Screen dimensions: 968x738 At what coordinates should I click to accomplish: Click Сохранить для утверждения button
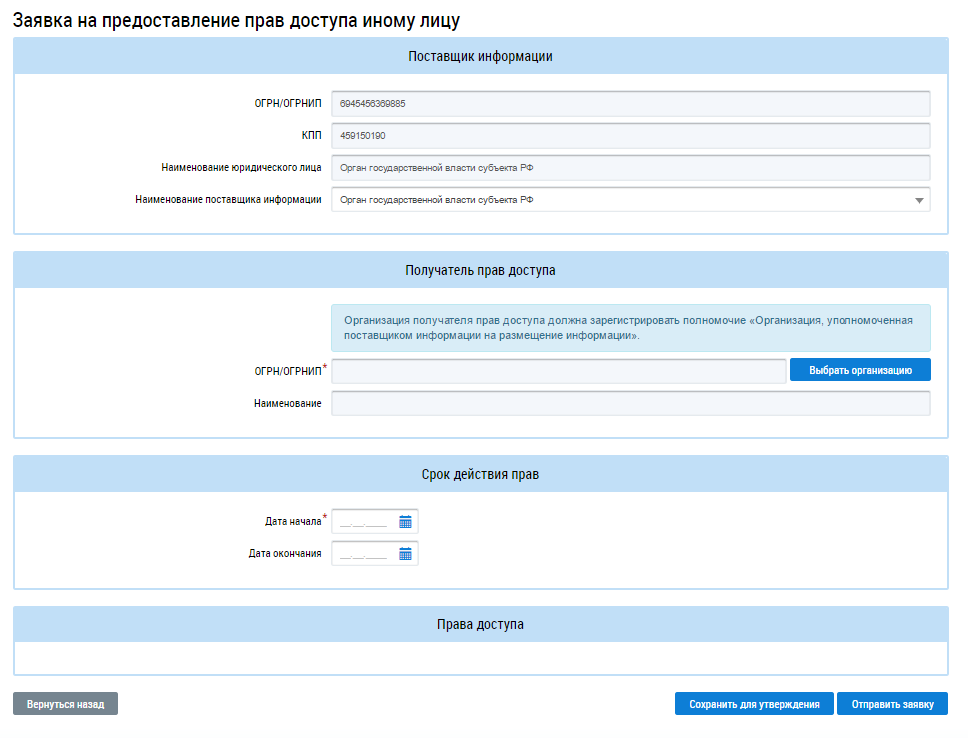754,704
